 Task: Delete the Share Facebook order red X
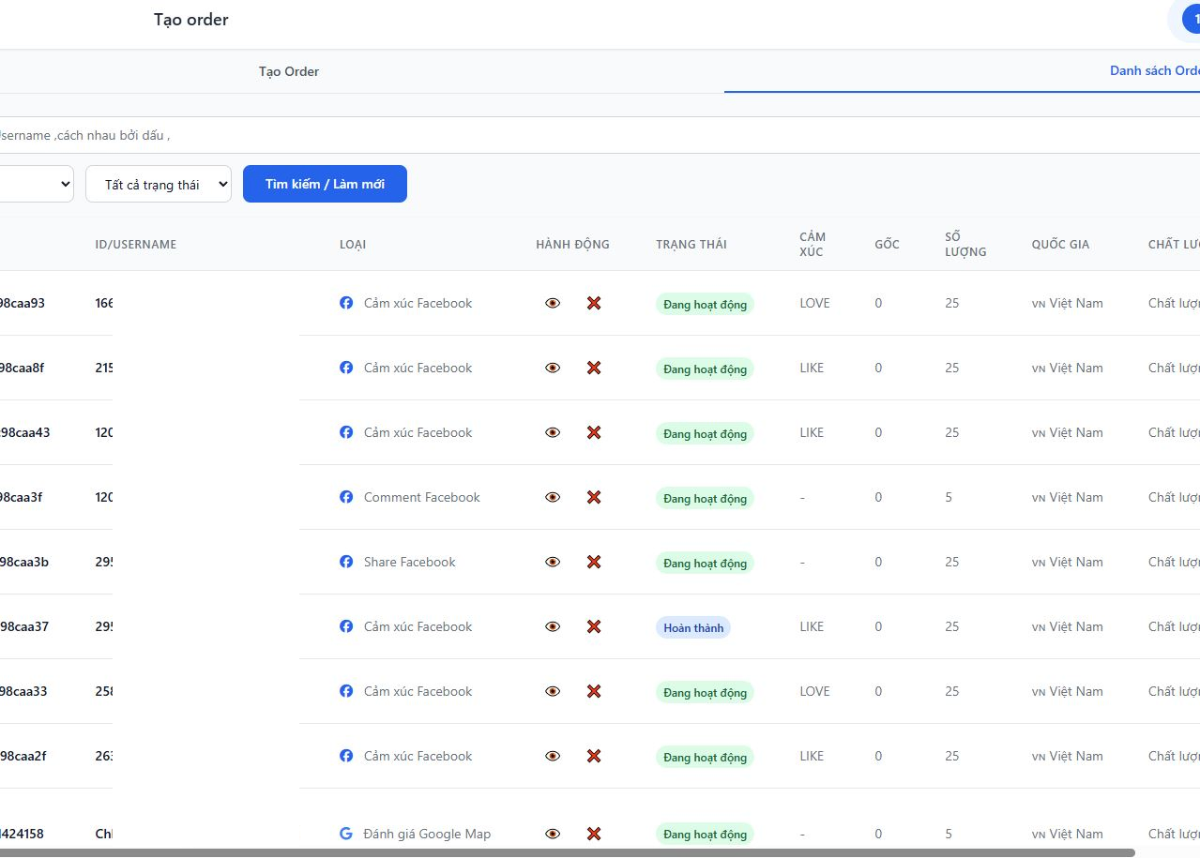pyautogui.click(x=594, y=562)
